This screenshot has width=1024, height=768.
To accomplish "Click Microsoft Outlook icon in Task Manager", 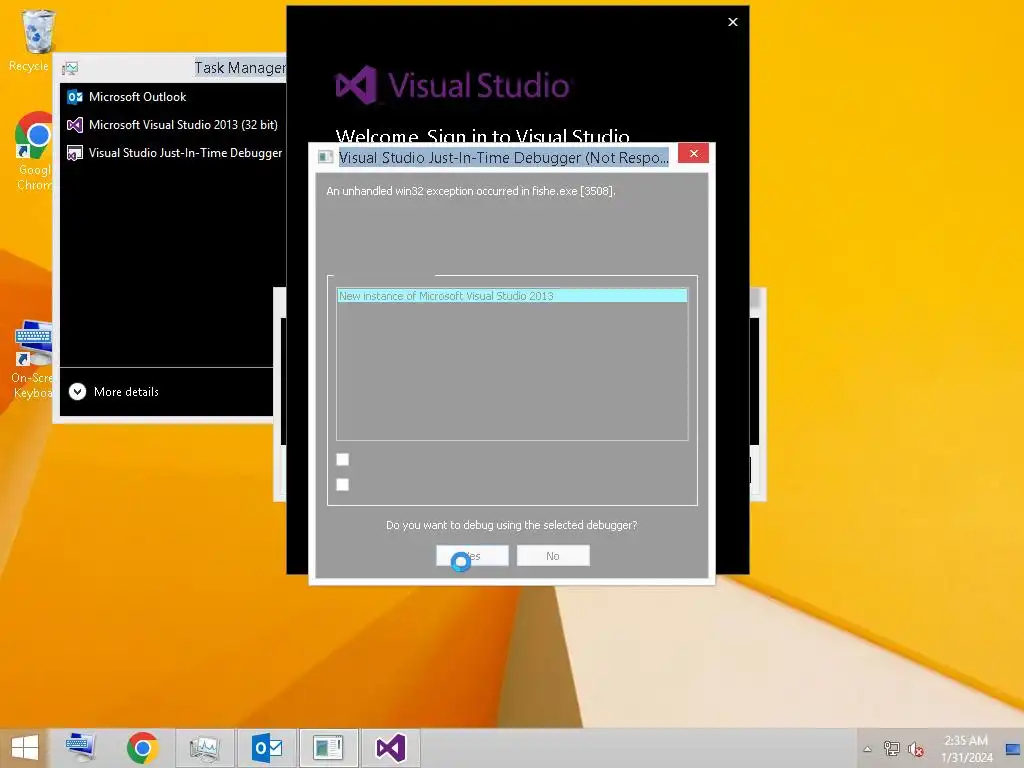I will pos(75,97).
